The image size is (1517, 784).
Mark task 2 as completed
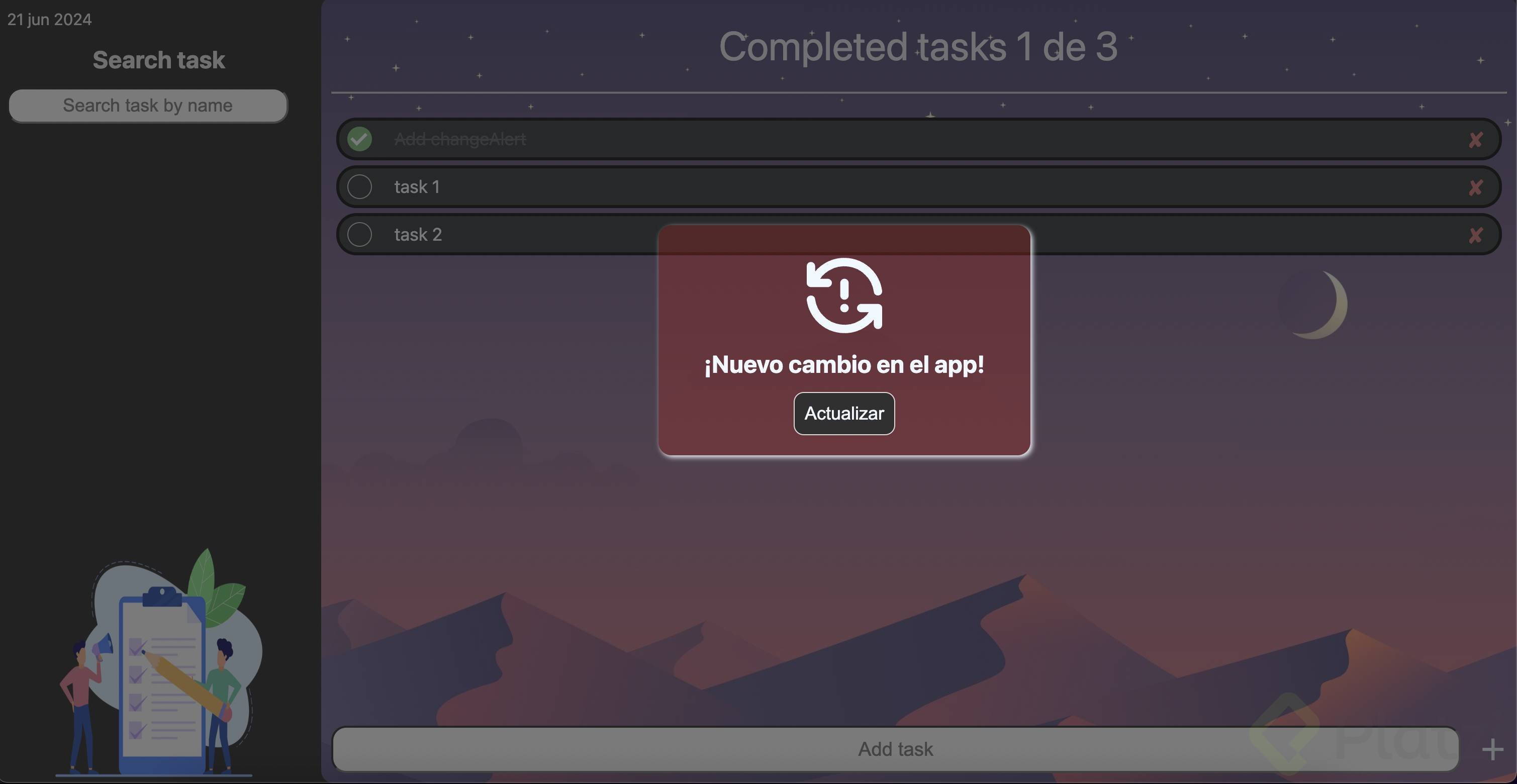pyautogui.click(x=359, y=234)
